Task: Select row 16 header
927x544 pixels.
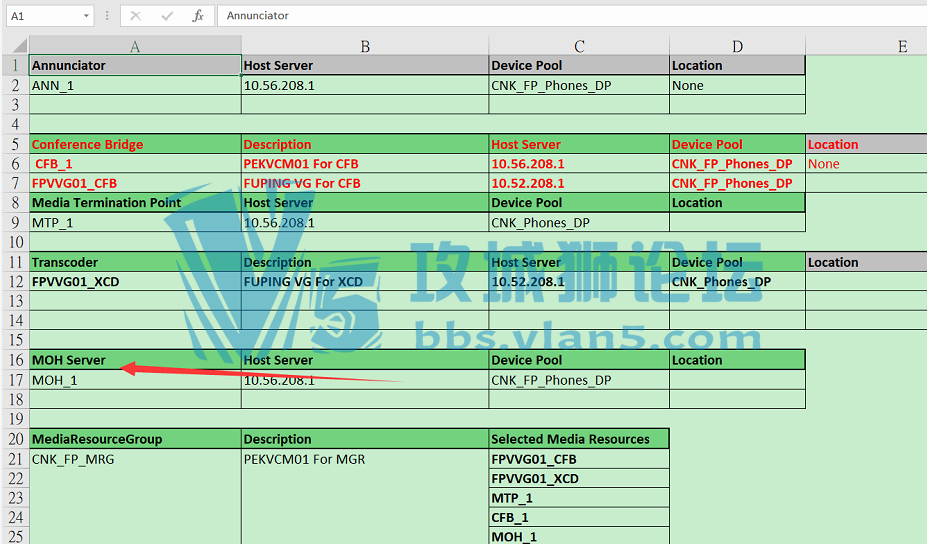Action: point(15,360)
